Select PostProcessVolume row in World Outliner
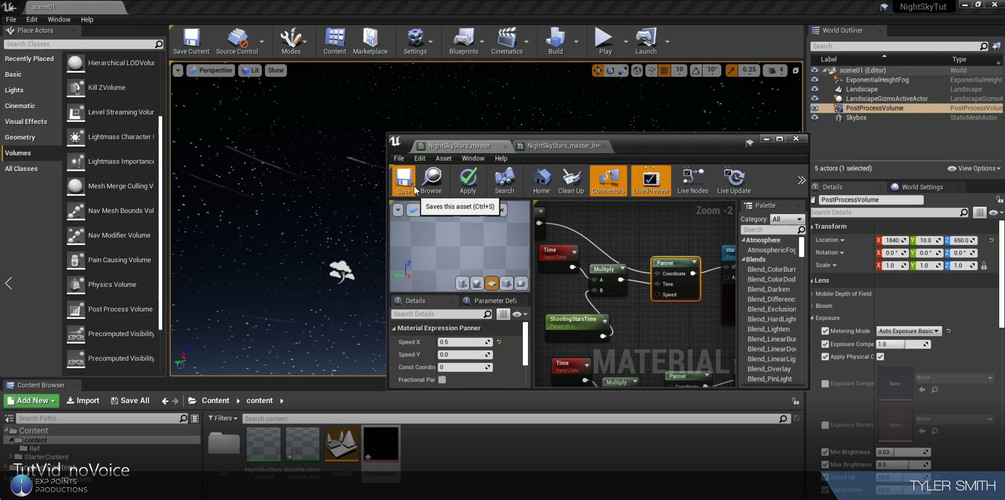This screenshot has width=1005, height=500. 906,108
